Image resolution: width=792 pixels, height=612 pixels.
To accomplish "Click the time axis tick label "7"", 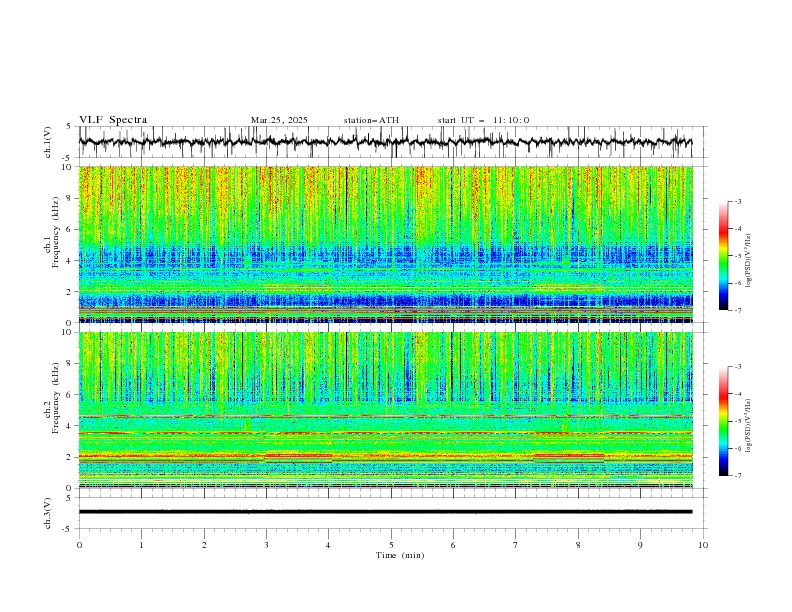I will point(516,545).
